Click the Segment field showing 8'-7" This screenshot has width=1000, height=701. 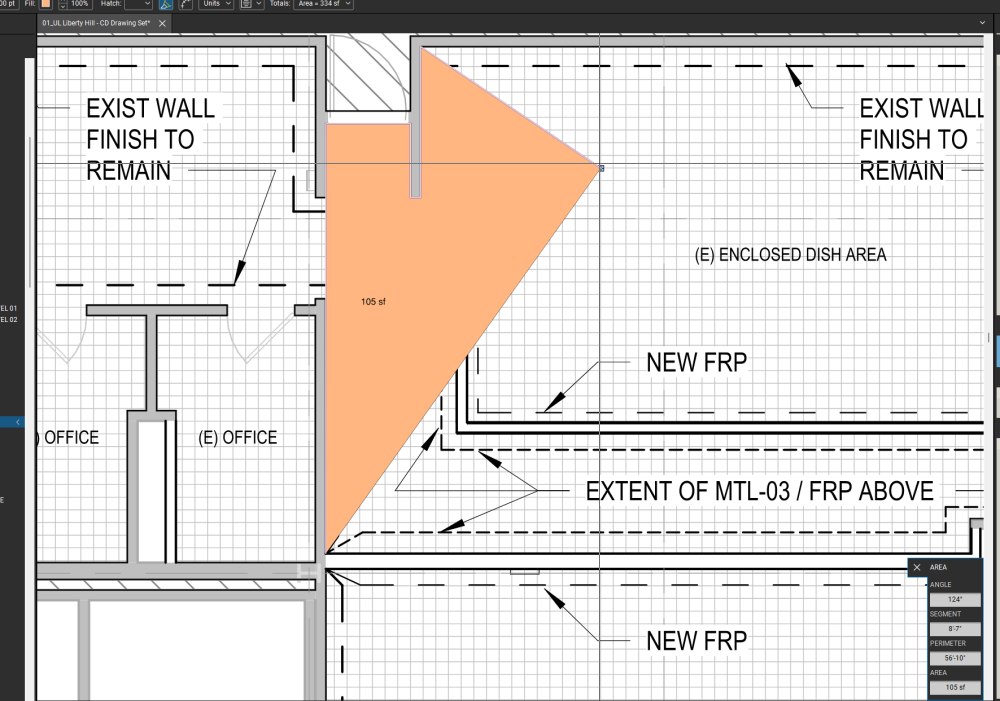[x=955, y=629]
